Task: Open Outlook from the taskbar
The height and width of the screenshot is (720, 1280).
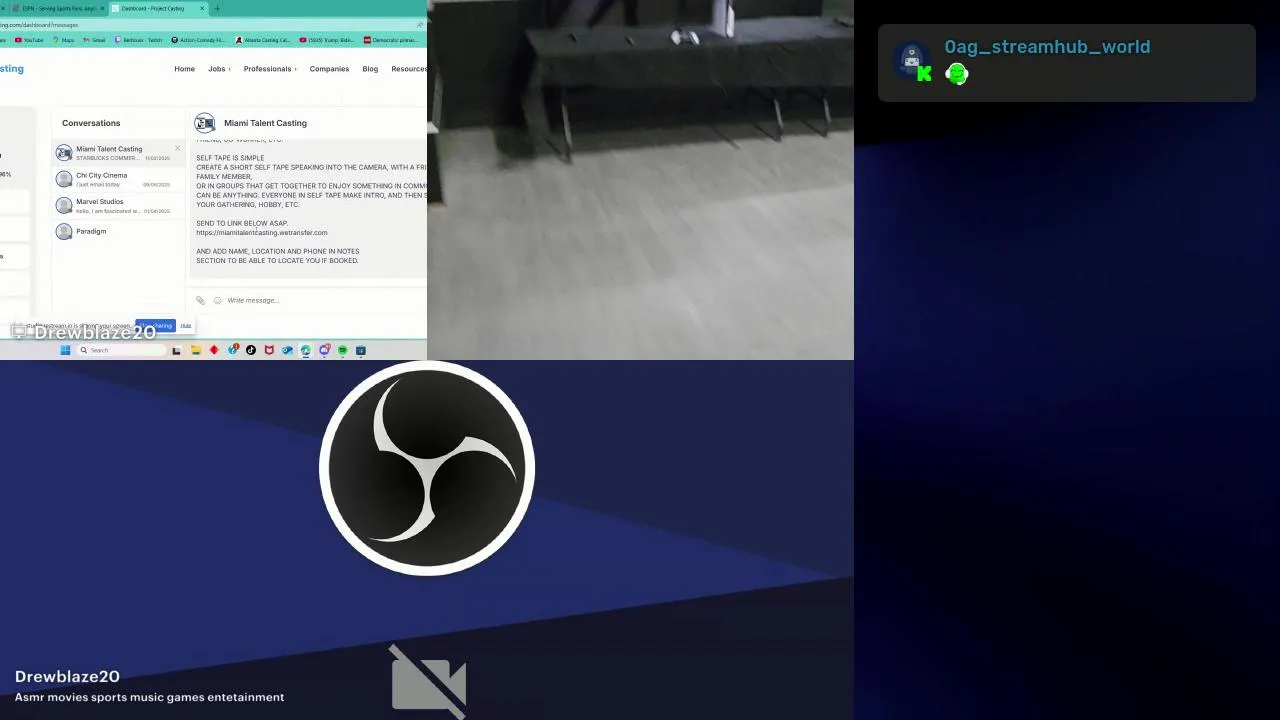Action: pos(287,350)
